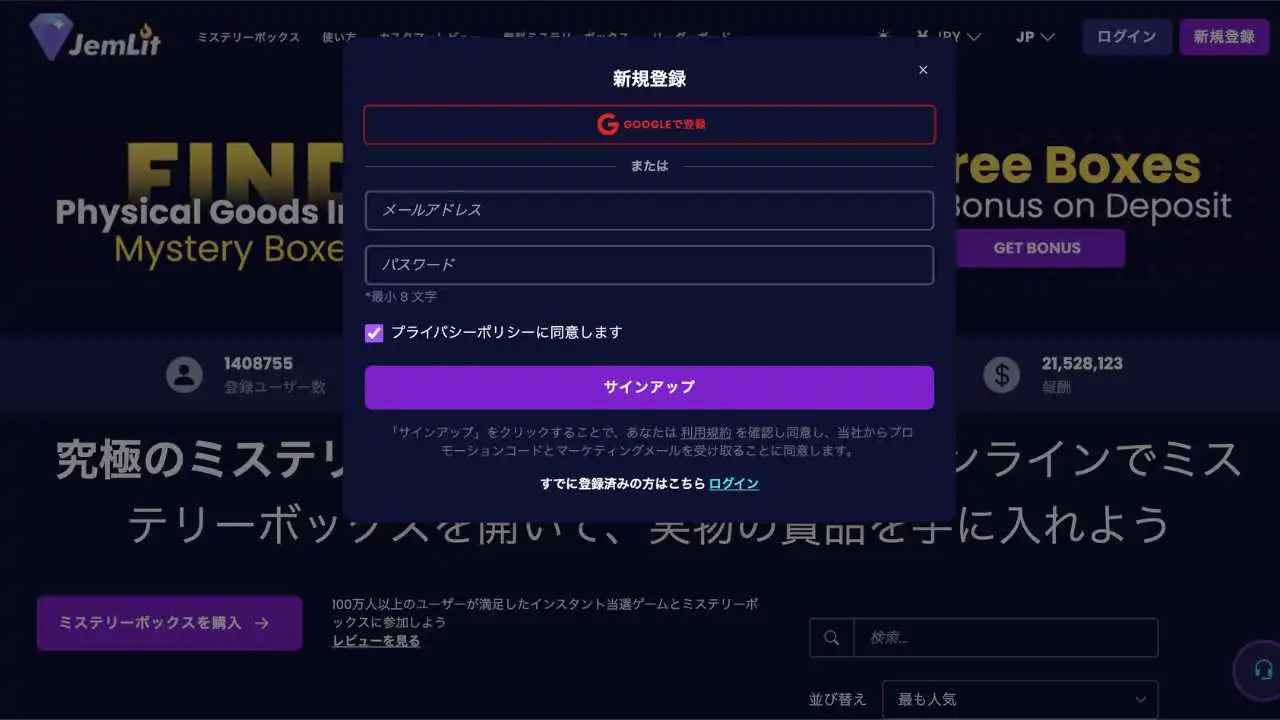1280x720 pixels.
Task: Click the dollar rewards icon
Action: click(1001, 375)
